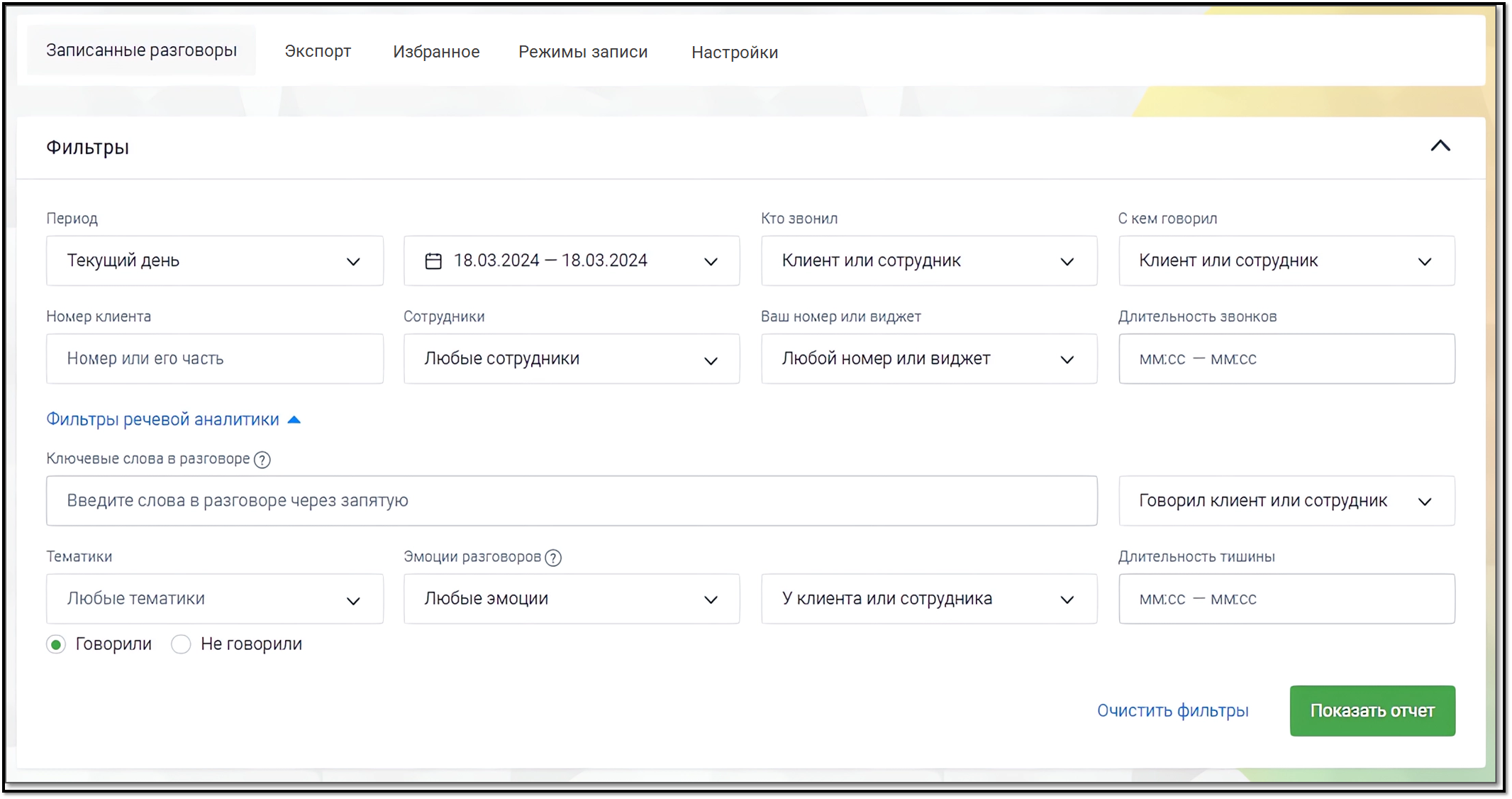Open the Кто звонил dropdown

(929, 261)
